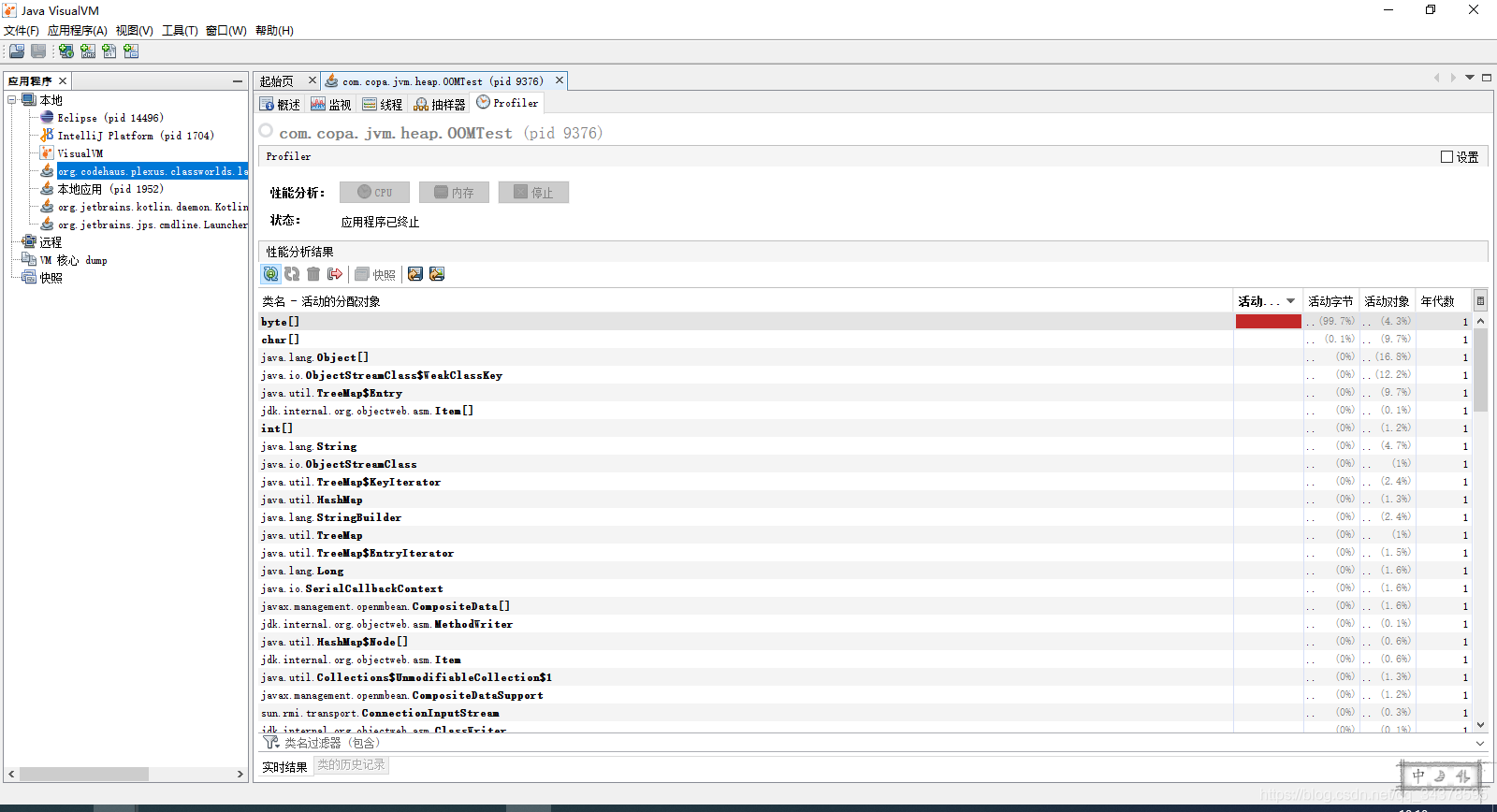Switch to the 概述 tab
Viewport: 1497px width, 812px height.
tap(281, 104)
